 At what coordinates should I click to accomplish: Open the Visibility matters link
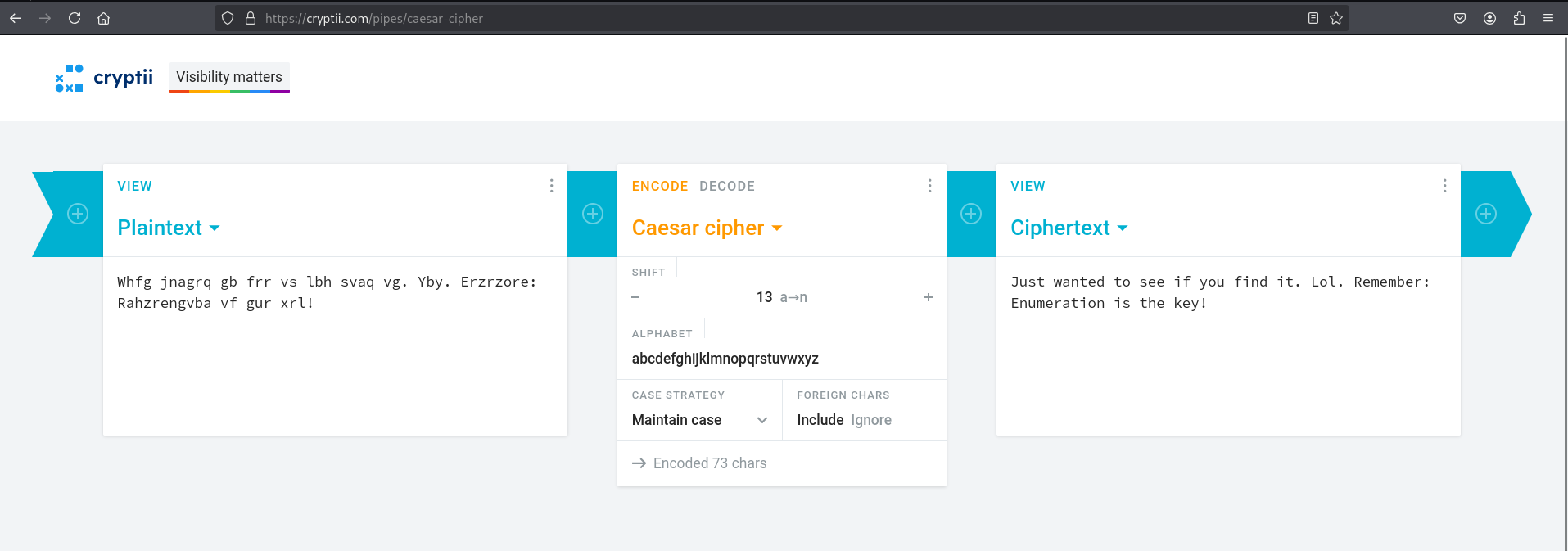(229, 77)
